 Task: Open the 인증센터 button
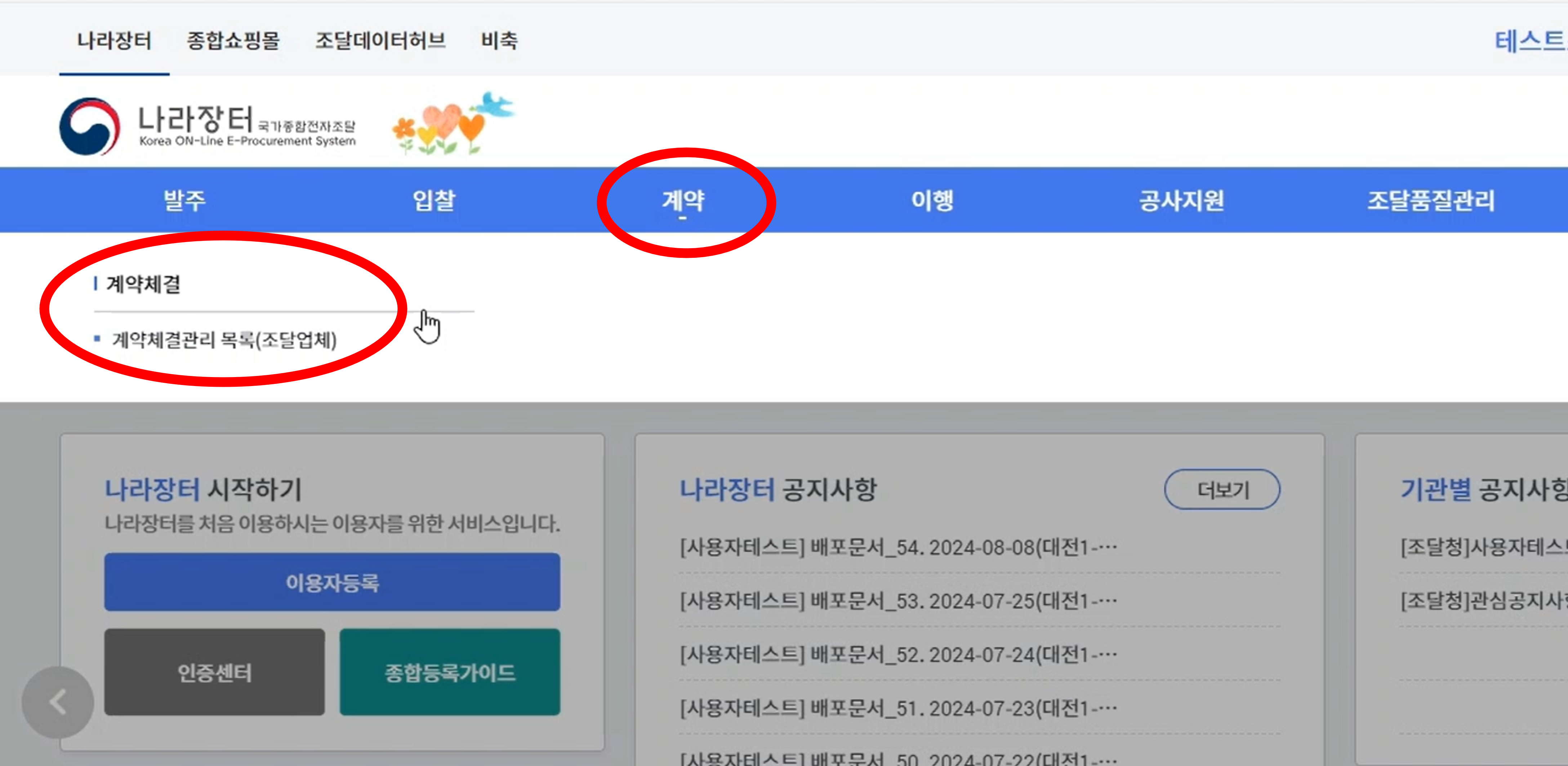click(x=214, y=672)
